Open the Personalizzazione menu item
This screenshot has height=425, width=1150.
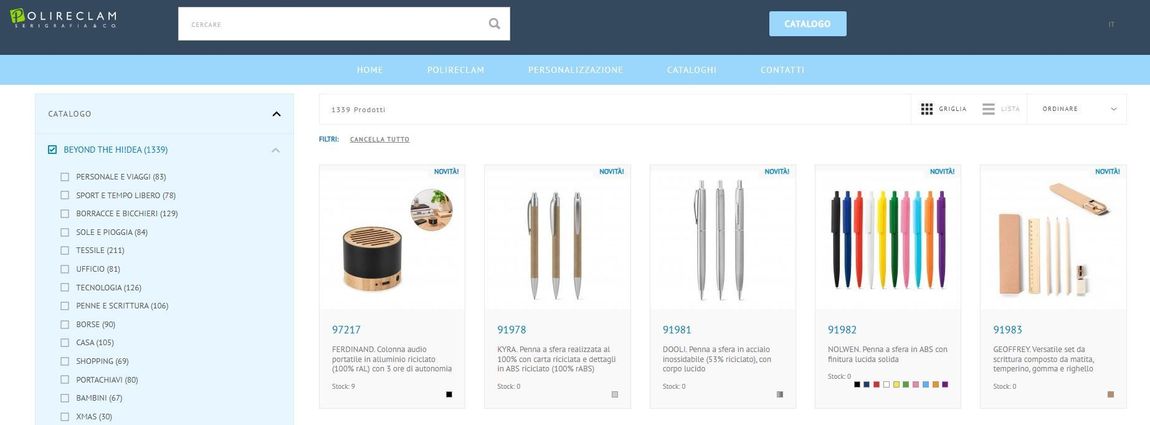coord(575,70)
